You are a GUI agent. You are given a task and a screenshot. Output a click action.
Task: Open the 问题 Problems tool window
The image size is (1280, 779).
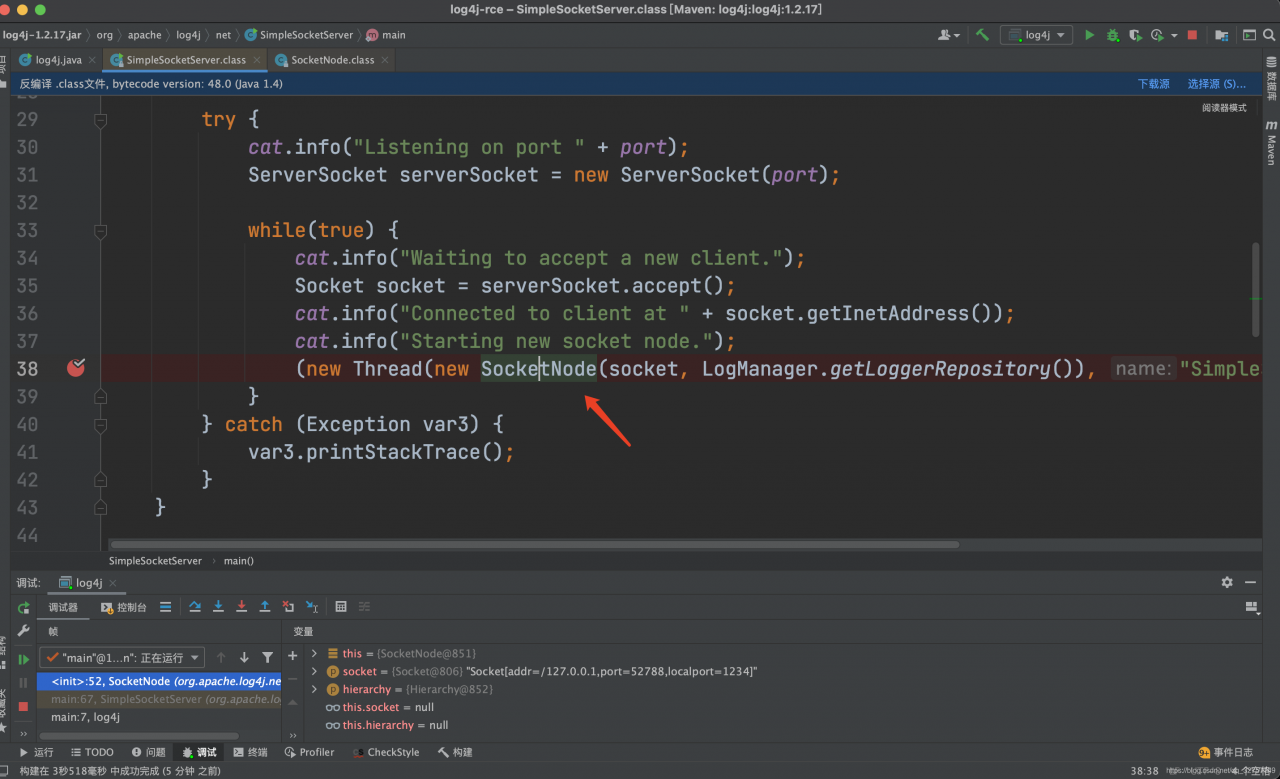click(147, 752)
